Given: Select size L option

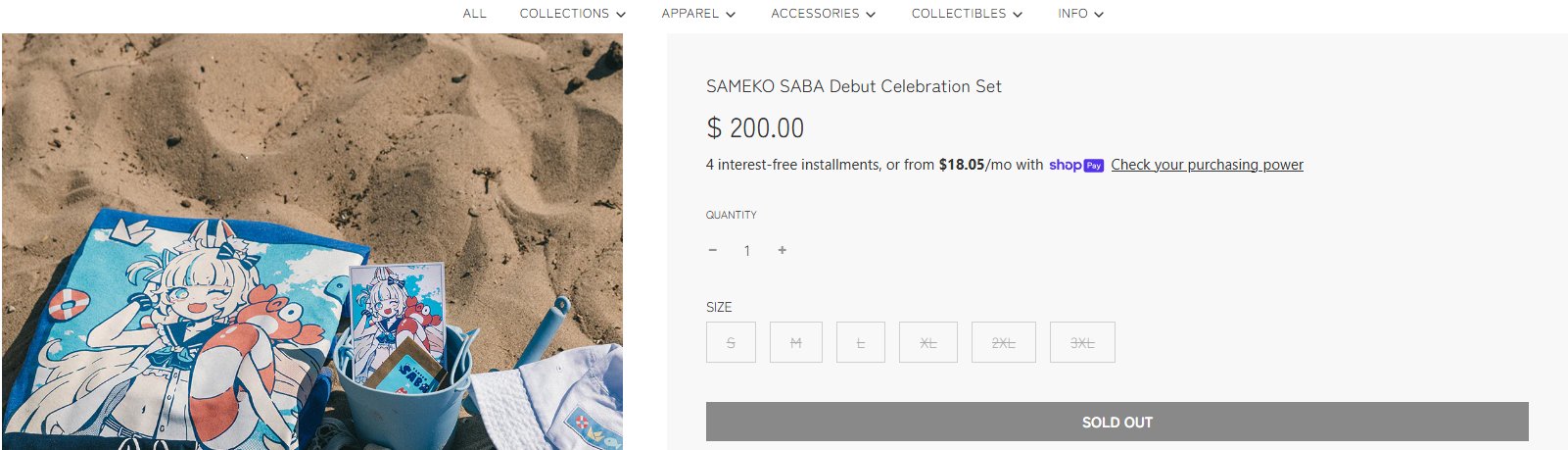Looking at the screenshot, I should 861,343.
